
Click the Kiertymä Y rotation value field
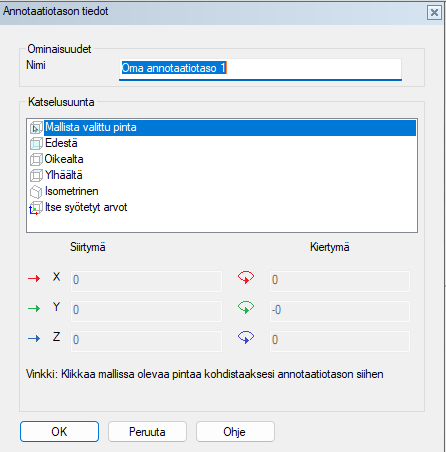[340, 311]
